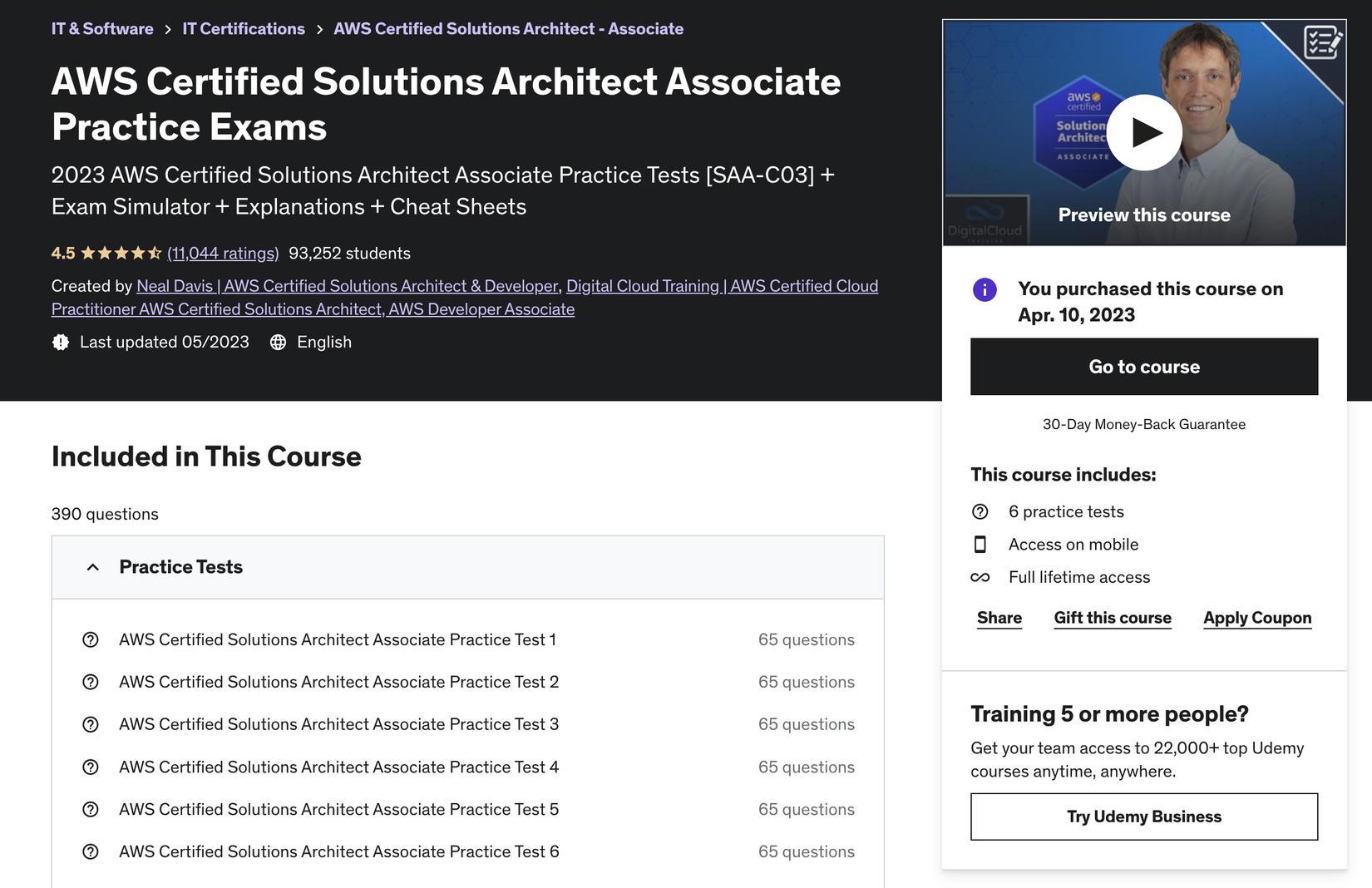Click Gift this course
This screenshot has width=1372, height=888.
pos(1113,618)
